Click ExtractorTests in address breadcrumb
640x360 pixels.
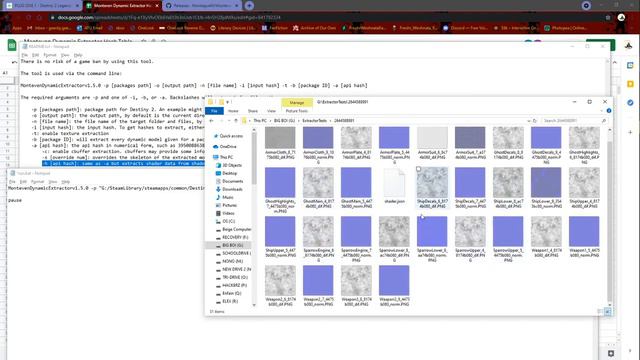tap(314, 121)
